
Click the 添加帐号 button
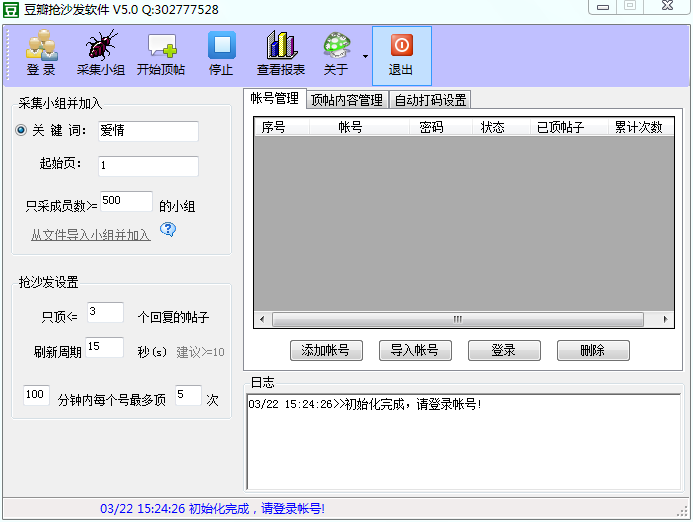325,350
